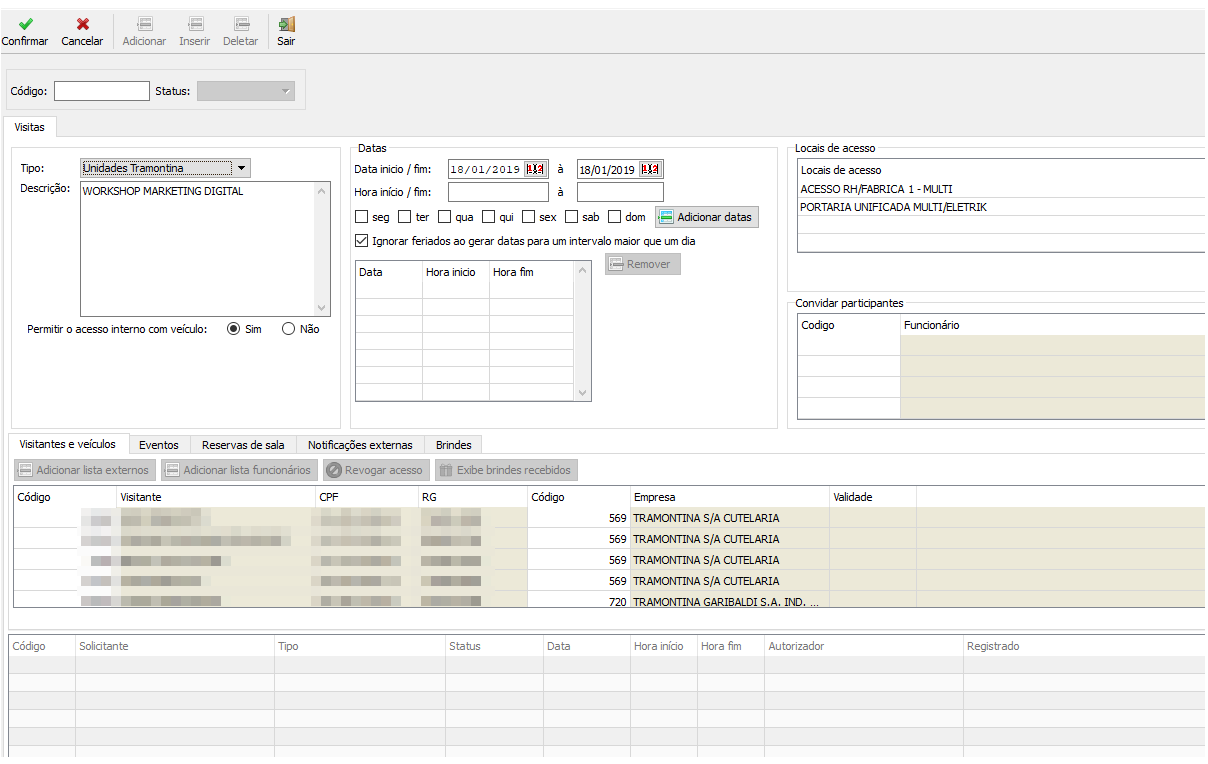Image resolution: width=1208 pixels, height=764 pixels.
Task: Check the seg weekday checkbox
Action: click(362, 217)
